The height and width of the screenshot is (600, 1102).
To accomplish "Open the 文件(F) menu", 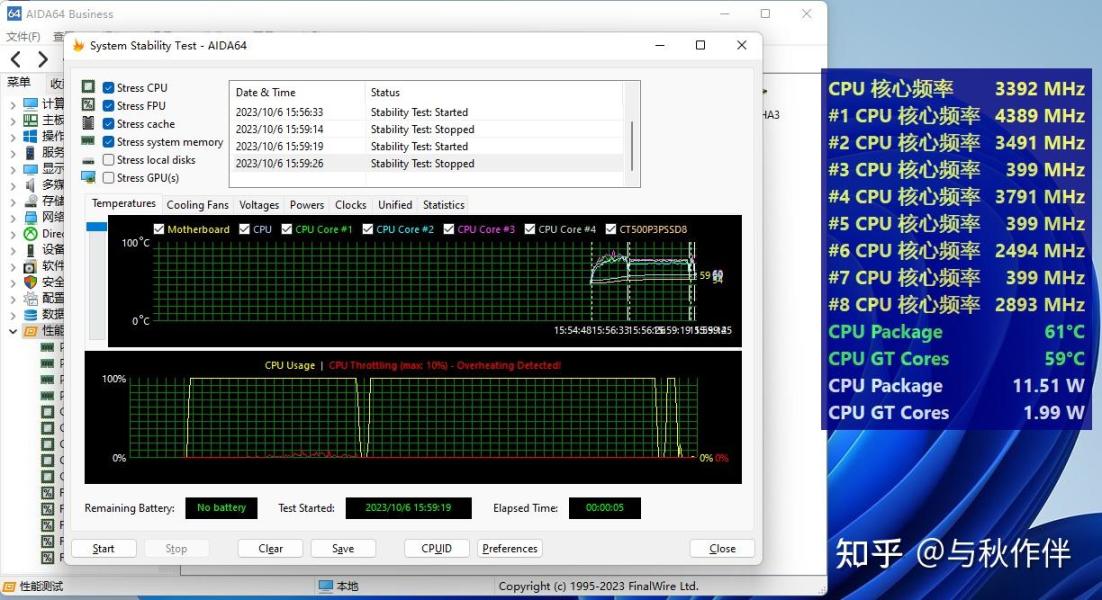I will (x=23, y=36).
